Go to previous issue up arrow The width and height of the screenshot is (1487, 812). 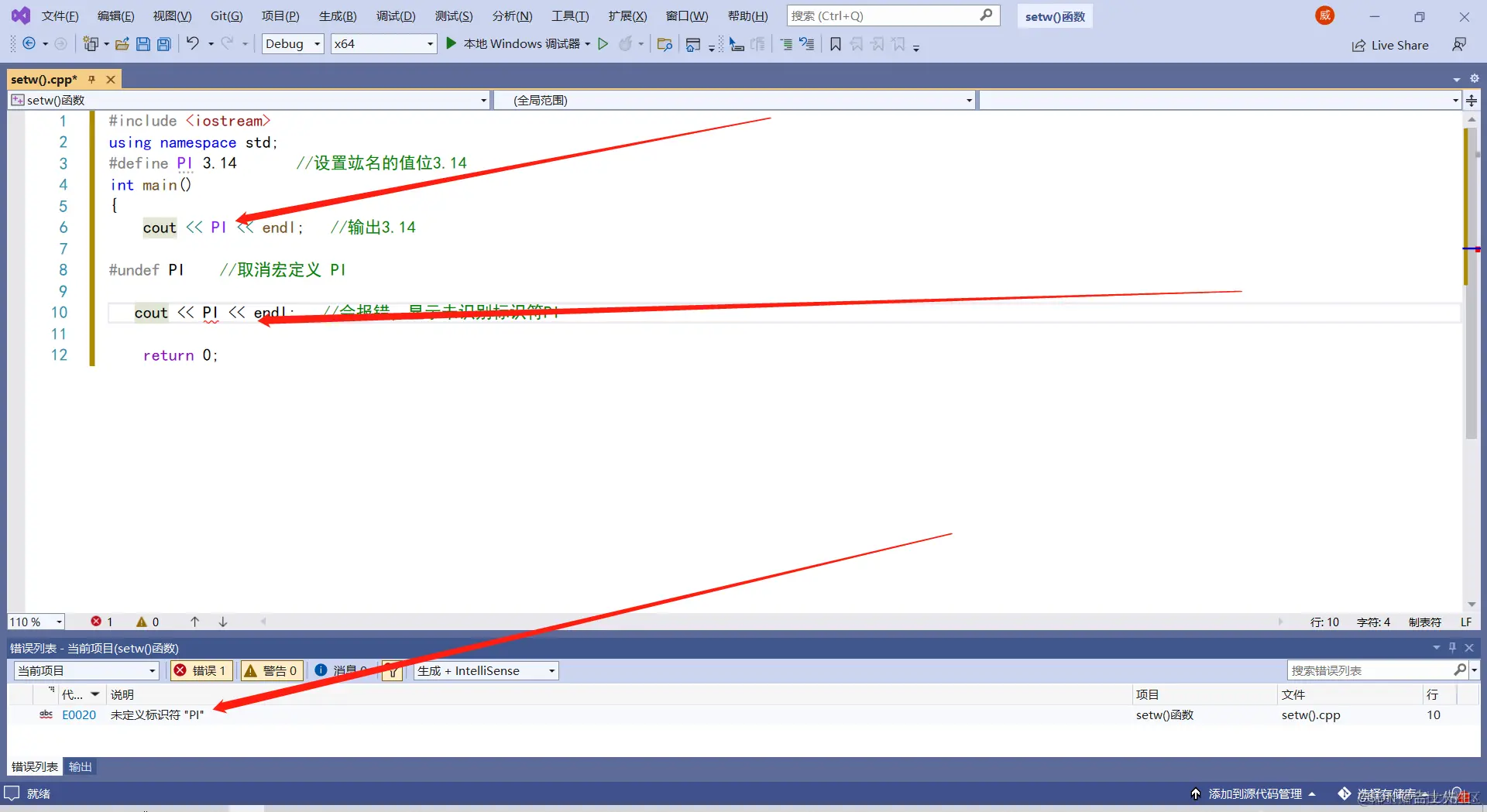195,622
